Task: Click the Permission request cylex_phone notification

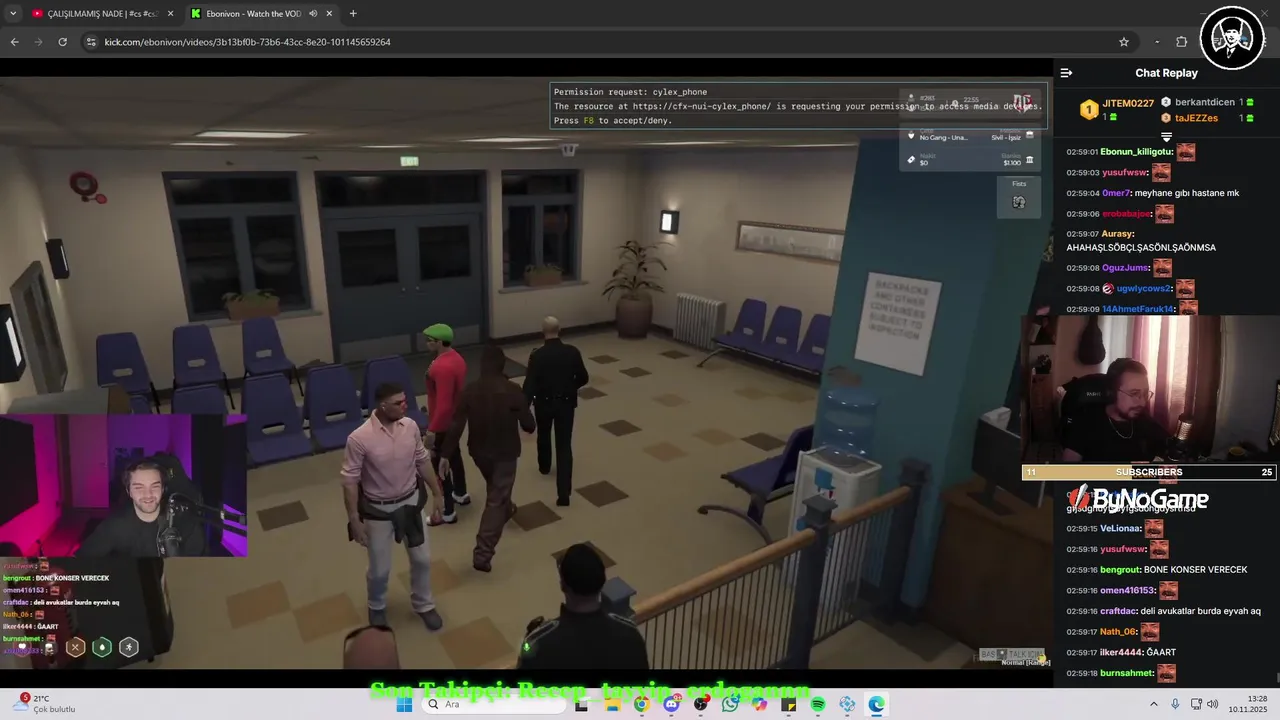Action: tap(799, 106)
